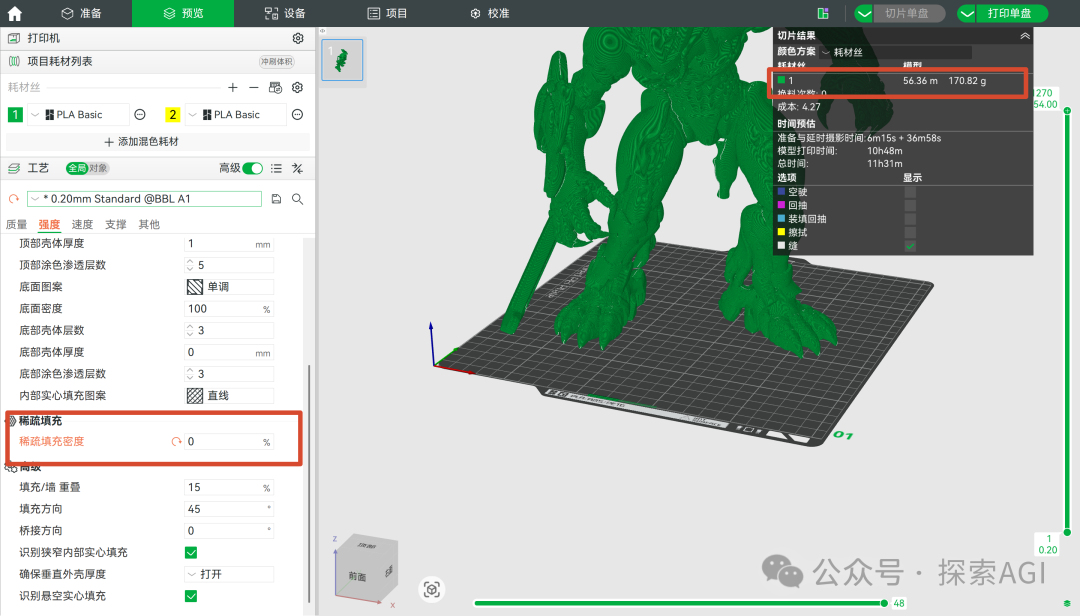1080x616 pixels.
Task: Save the process preset with disk icon
Action: point(277,199)
